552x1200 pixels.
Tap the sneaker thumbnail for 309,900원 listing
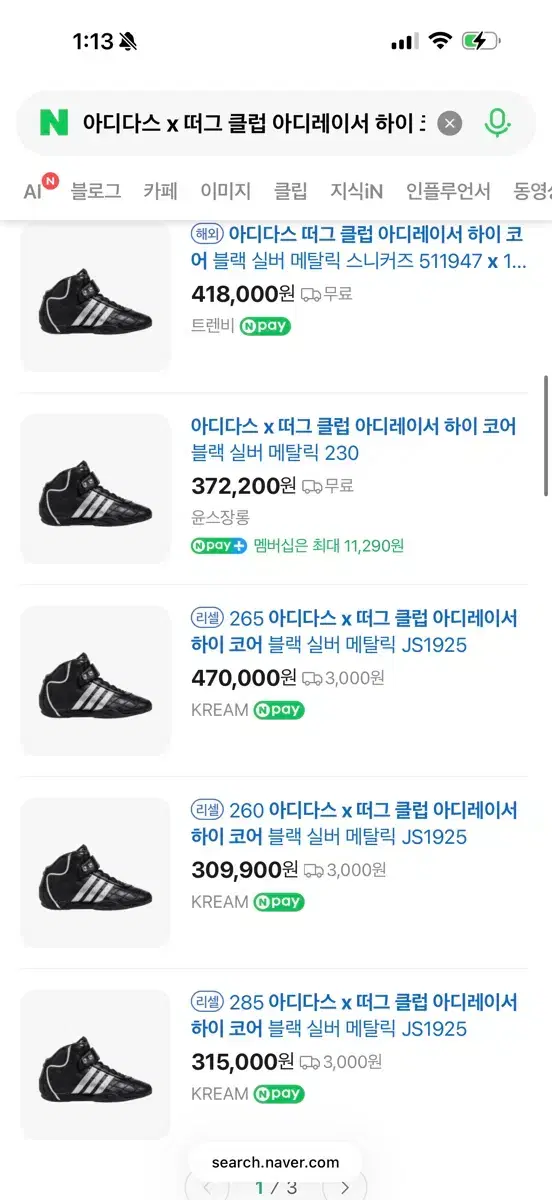click(96, 872)
